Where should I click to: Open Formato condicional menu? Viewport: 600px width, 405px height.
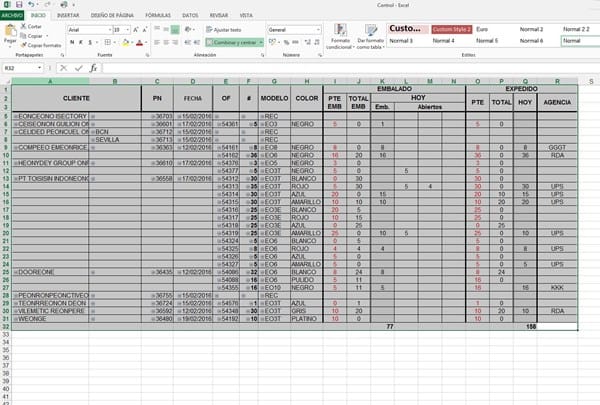coord(340,36)
